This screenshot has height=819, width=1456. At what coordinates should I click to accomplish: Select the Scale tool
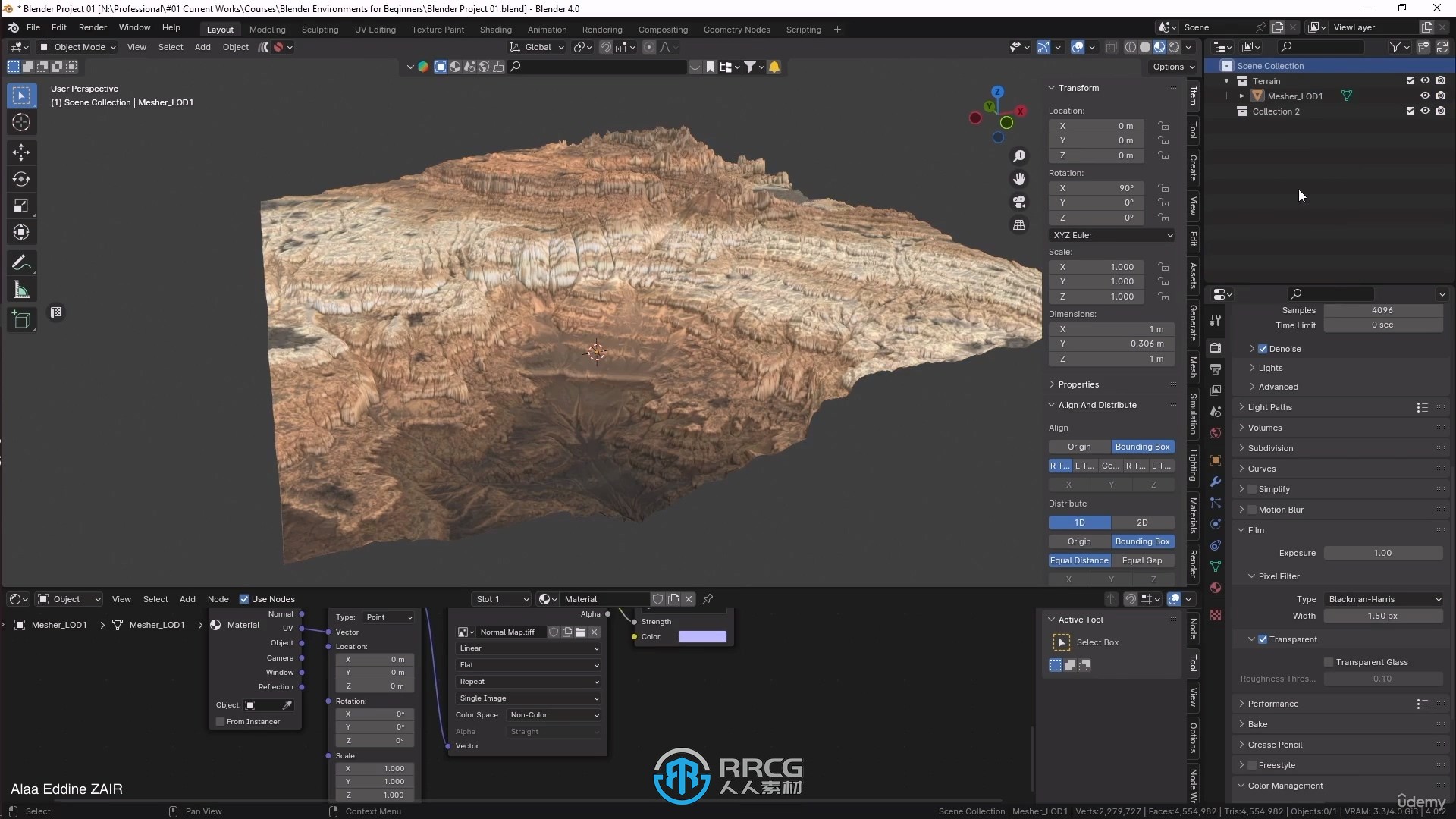[21, 206]
